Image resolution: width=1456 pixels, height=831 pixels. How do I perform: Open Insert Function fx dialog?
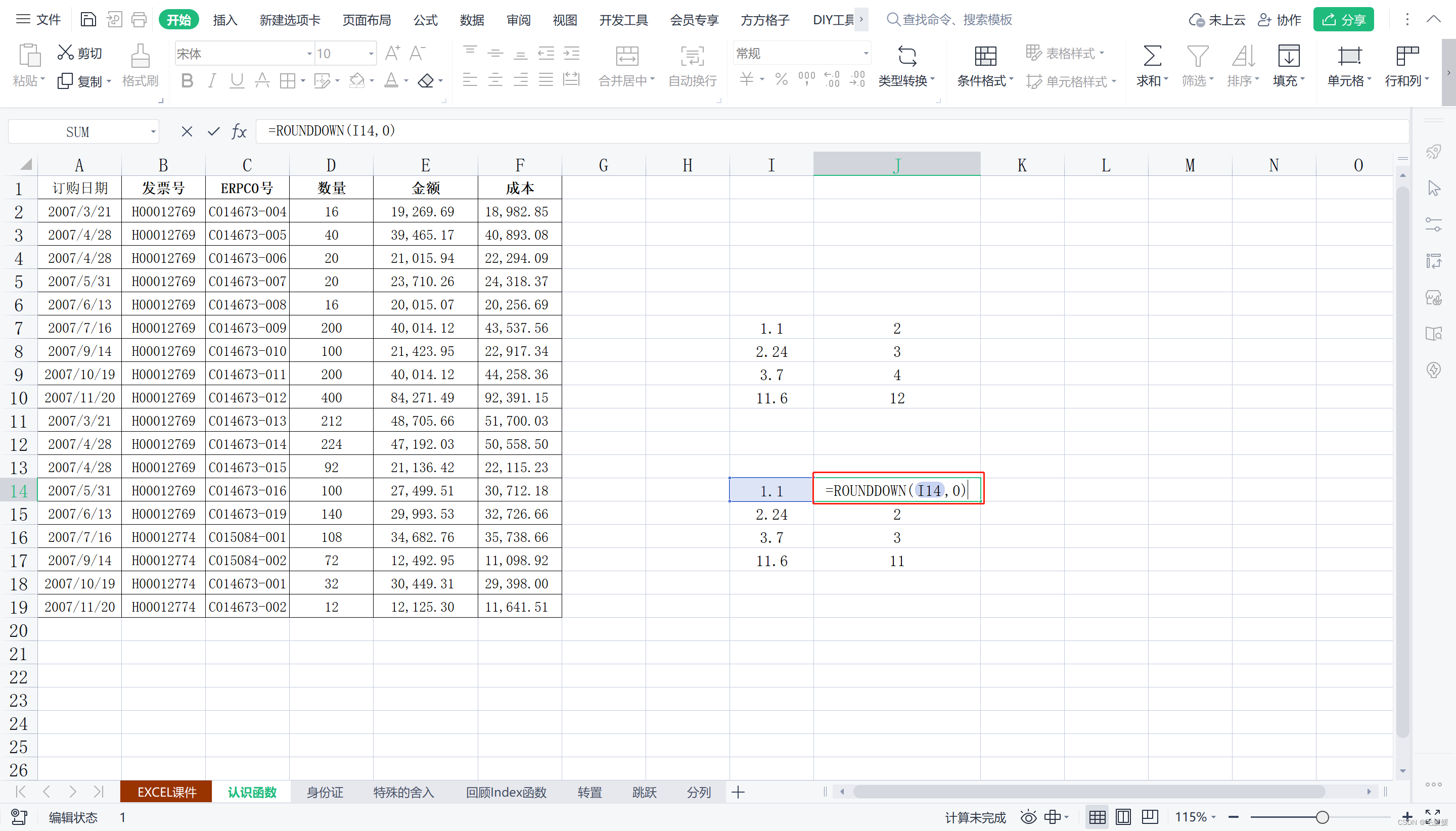(x=239, y=132)
